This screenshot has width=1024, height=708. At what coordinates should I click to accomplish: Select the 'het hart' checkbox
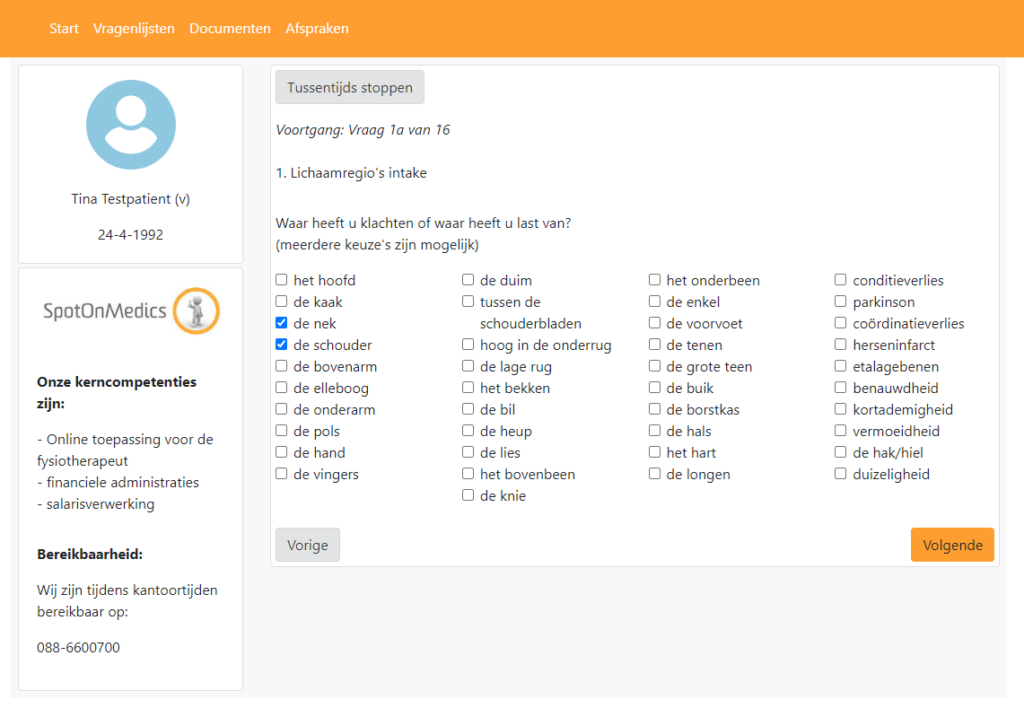coord(655,453)
